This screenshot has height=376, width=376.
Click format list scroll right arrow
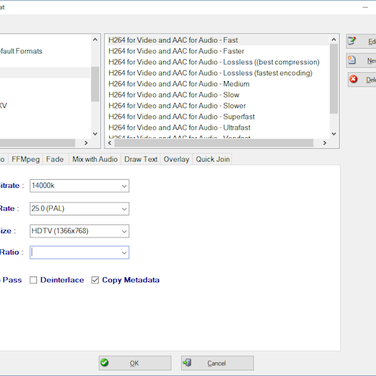[x=86, y=143]
